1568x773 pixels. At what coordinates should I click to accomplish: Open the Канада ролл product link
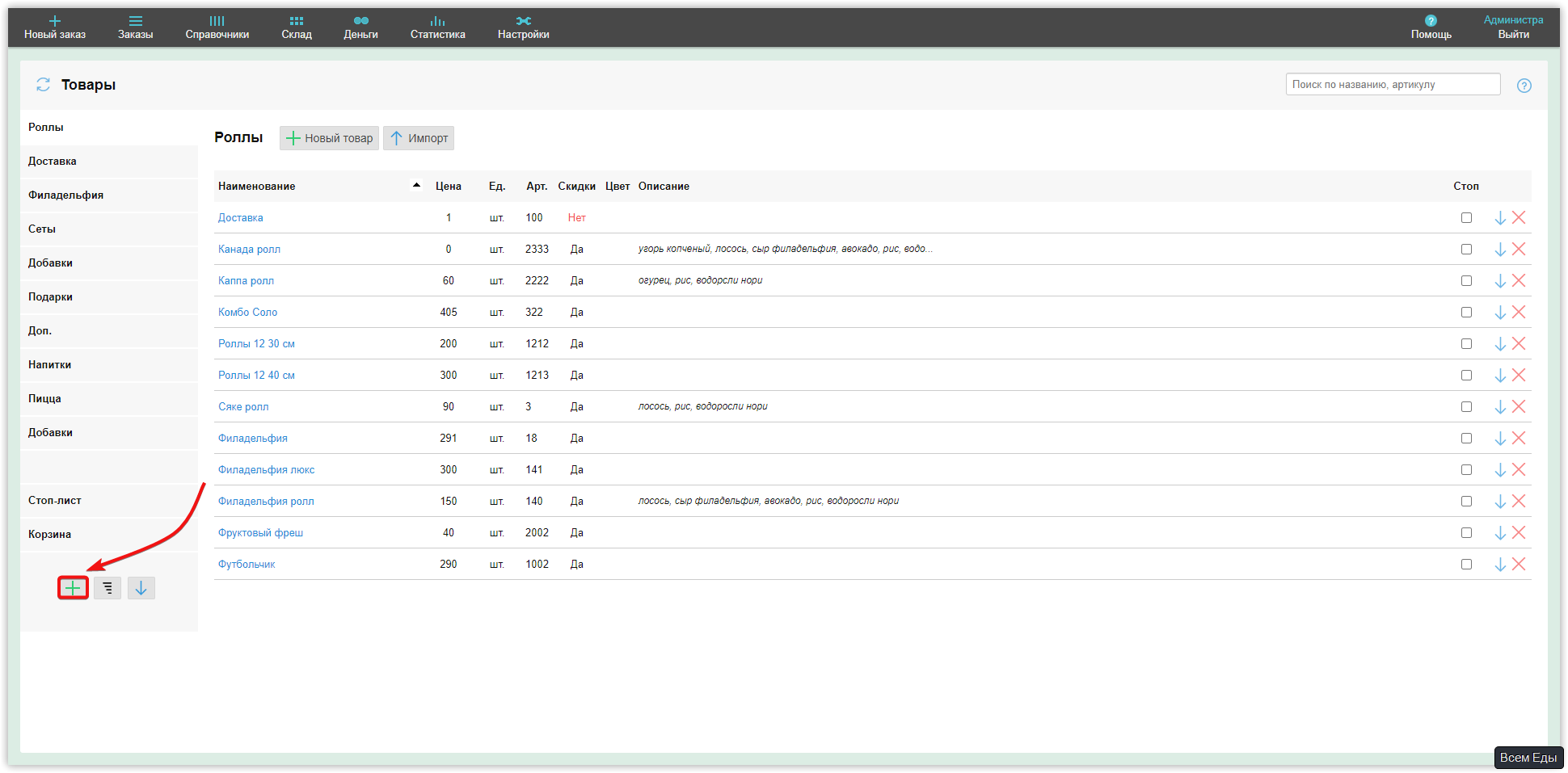click(x=249, y=249)
